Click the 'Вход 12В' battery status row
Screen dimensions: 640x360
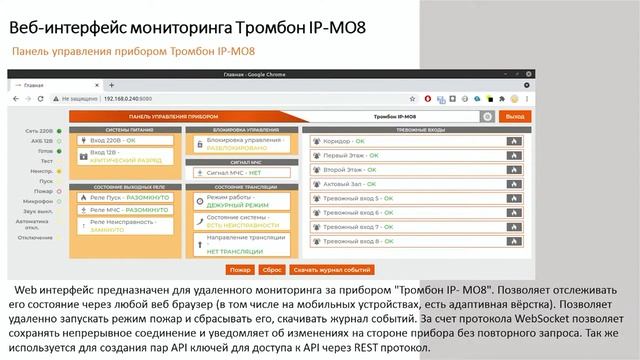coord(125,156)
